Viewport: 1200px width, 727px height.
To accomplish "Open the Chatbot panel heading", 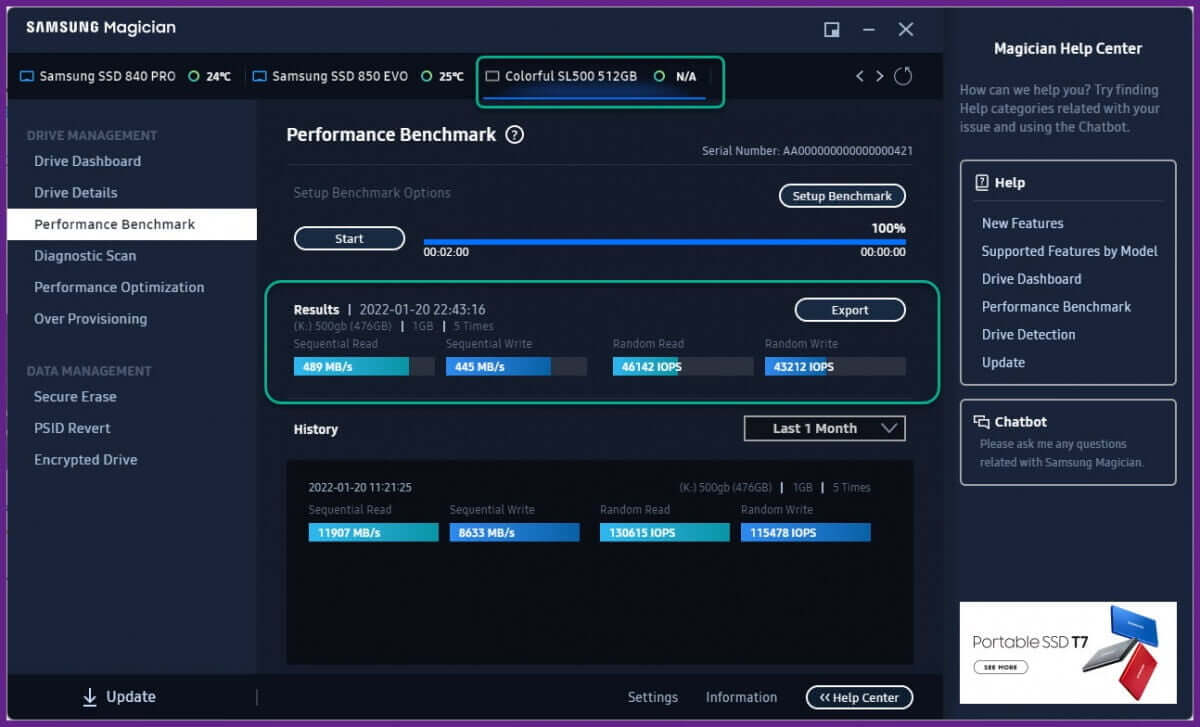I will pos(1021,422).
